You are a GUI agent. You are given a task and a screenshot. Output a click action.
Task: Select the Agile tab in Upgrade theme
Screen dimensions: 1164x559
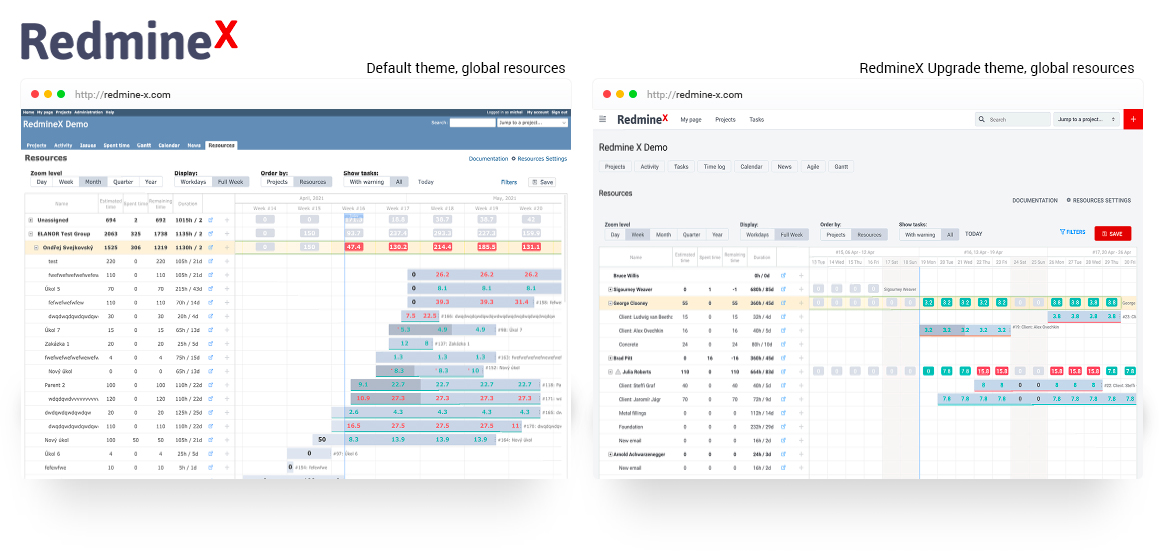[x=811, y=167]
